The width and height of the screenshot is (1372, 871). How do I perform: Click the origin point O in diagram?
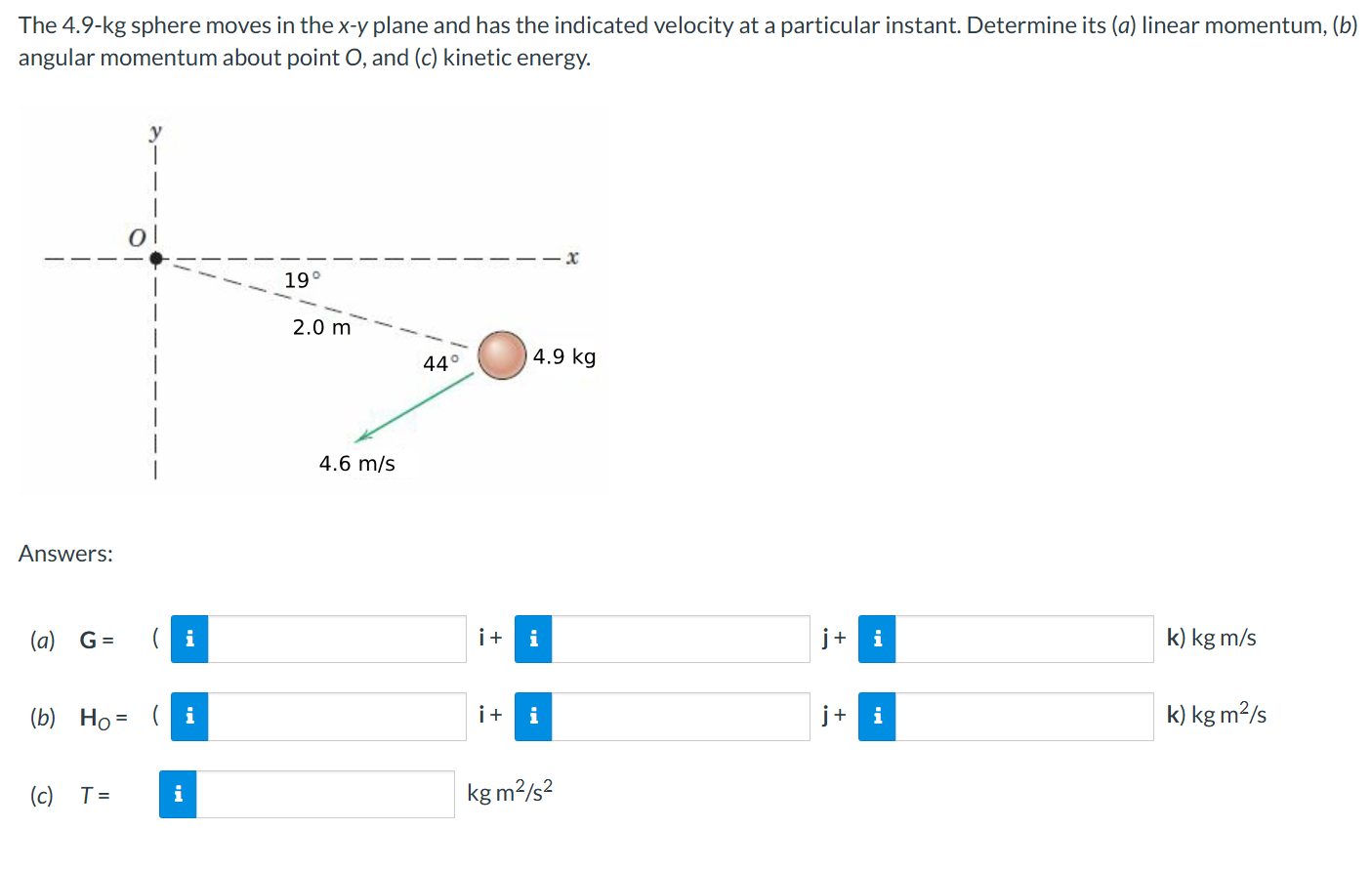pos(155,259)
